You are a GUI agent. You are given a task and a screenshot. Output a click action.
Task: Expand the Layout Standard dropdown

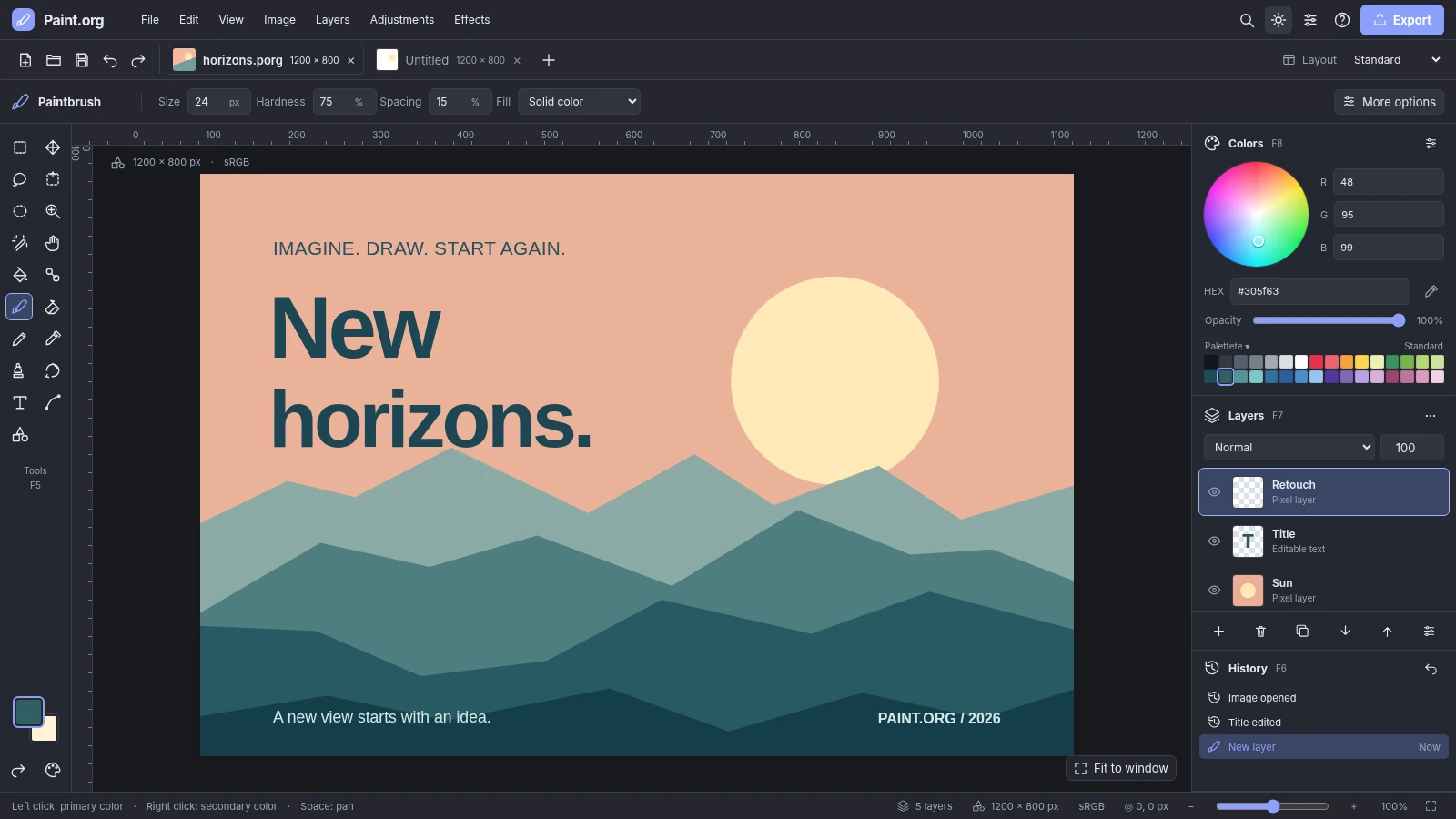click(x=1397, y=60)
